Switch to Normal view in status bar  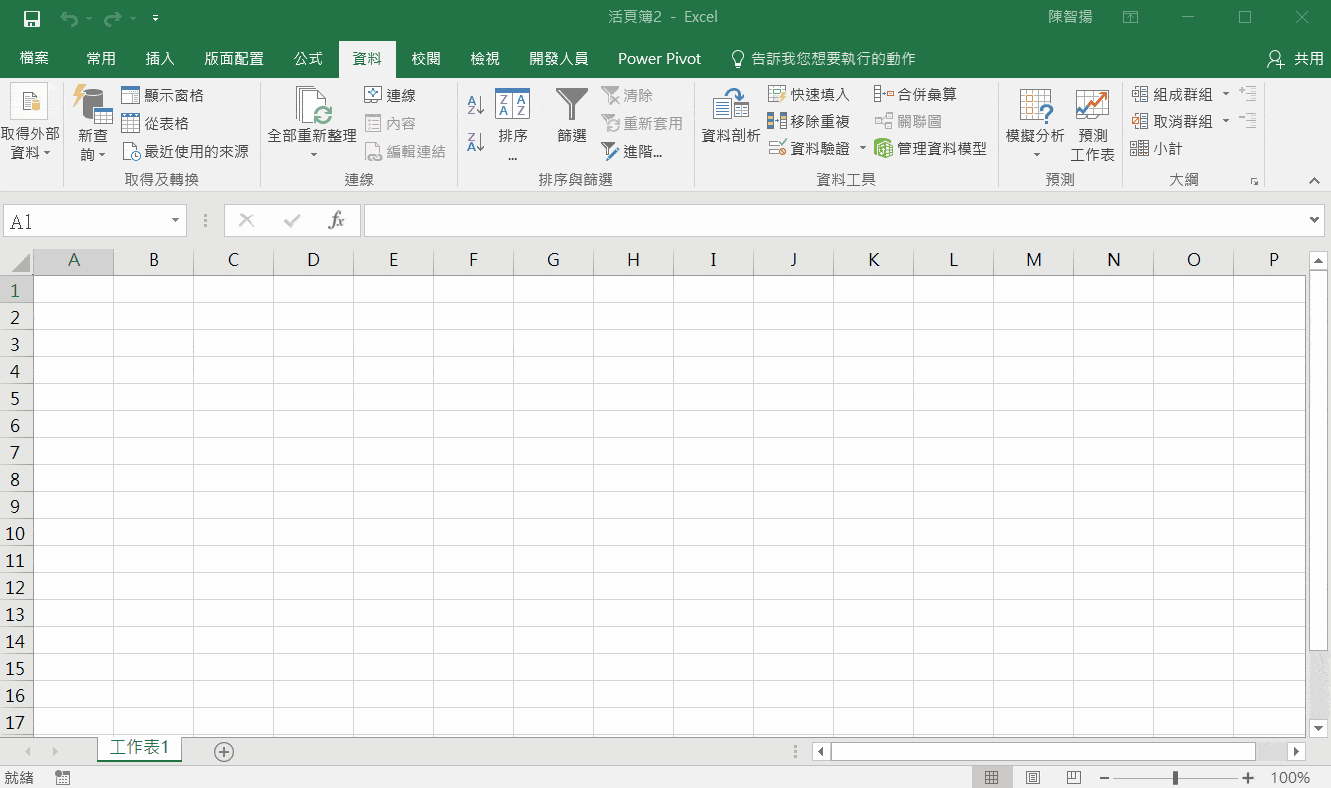(991, 777)
